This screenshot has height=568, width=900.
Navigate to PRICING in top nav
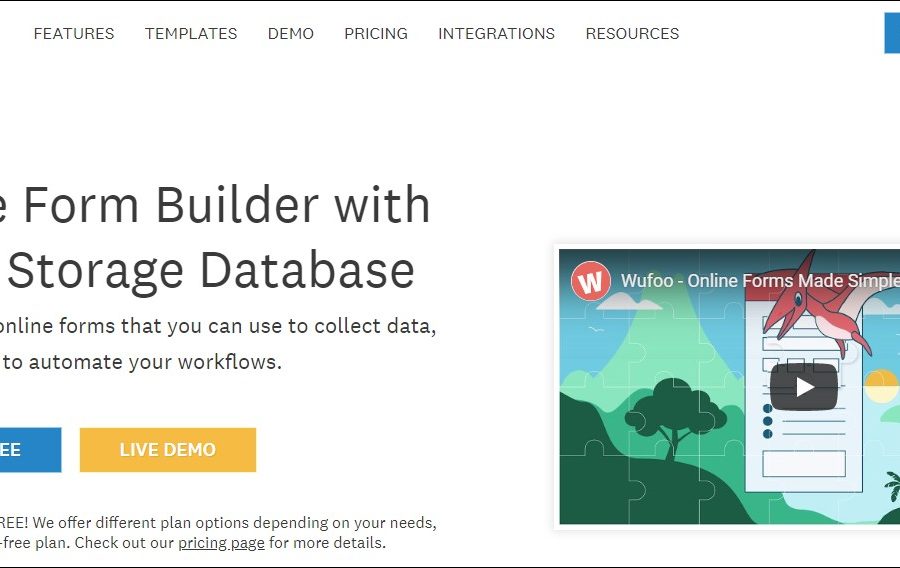tap(376, 33)
